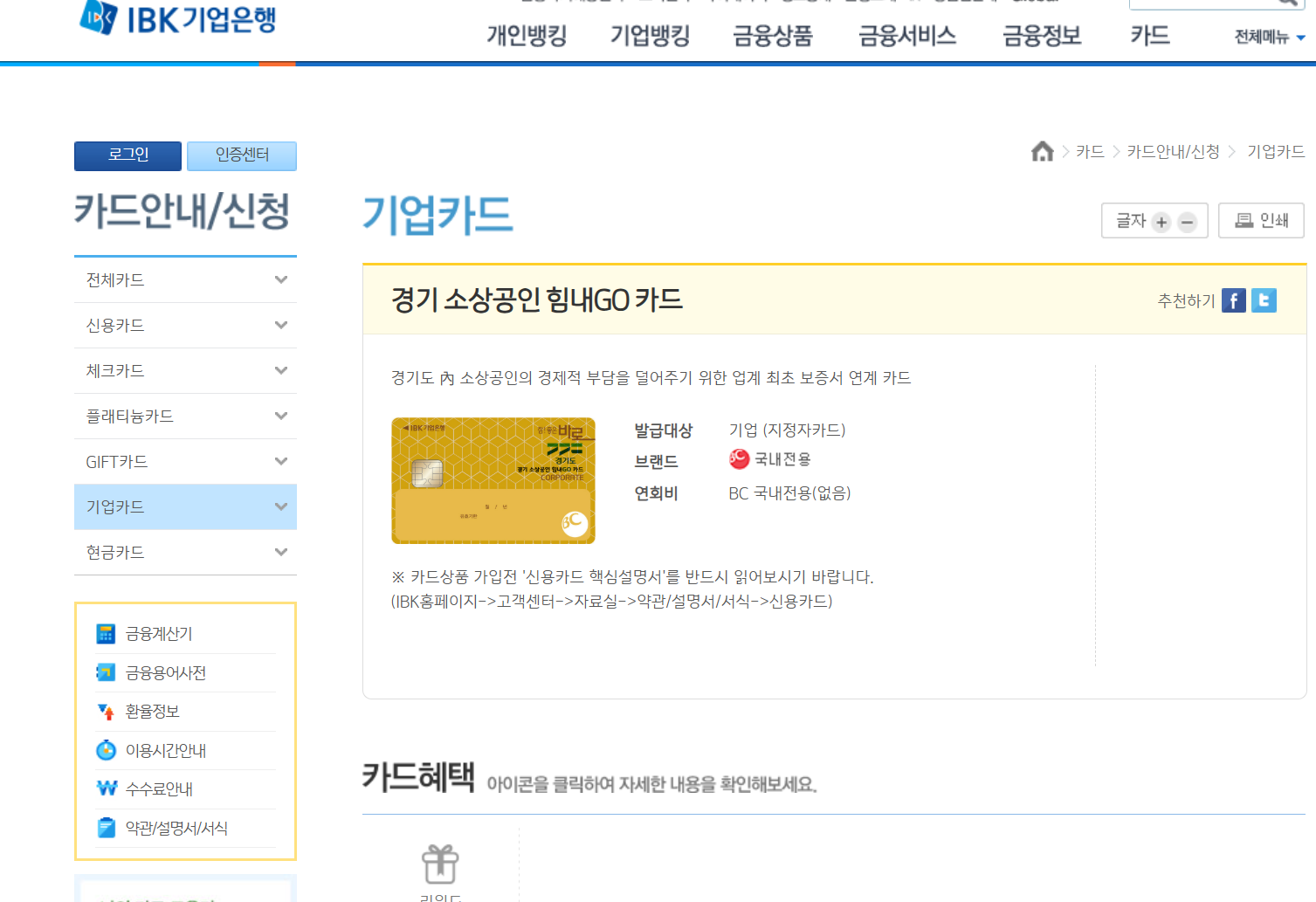Viewport: 1316px width, 902px height.
Task: Go to home via breadcrumb house icon
Action: tap(1042, 152)
